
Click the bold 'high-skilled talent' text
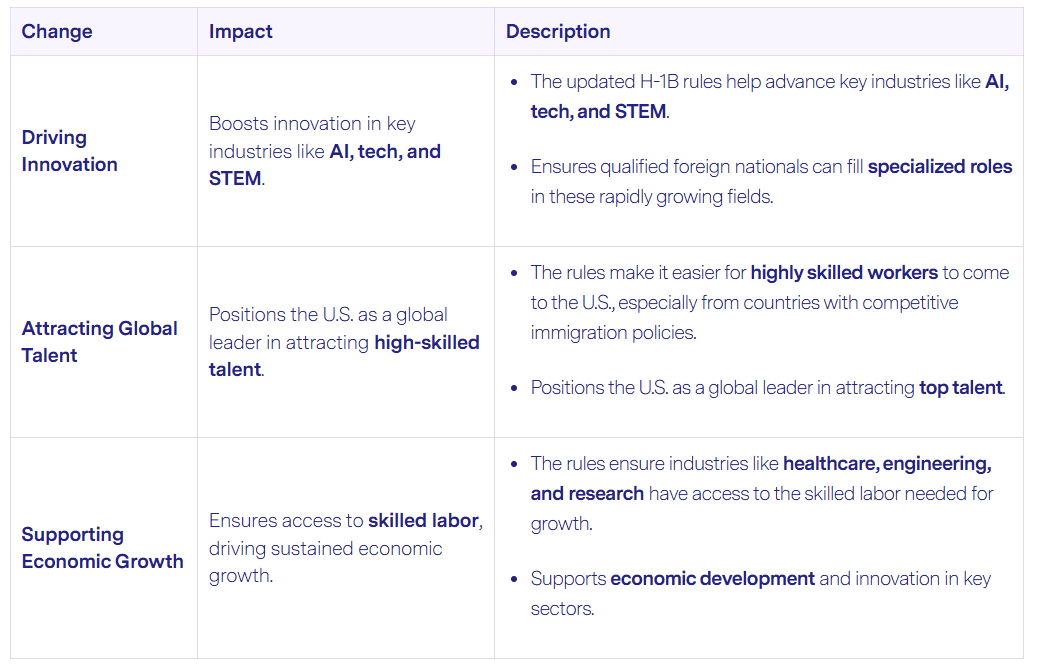point(344,356)
